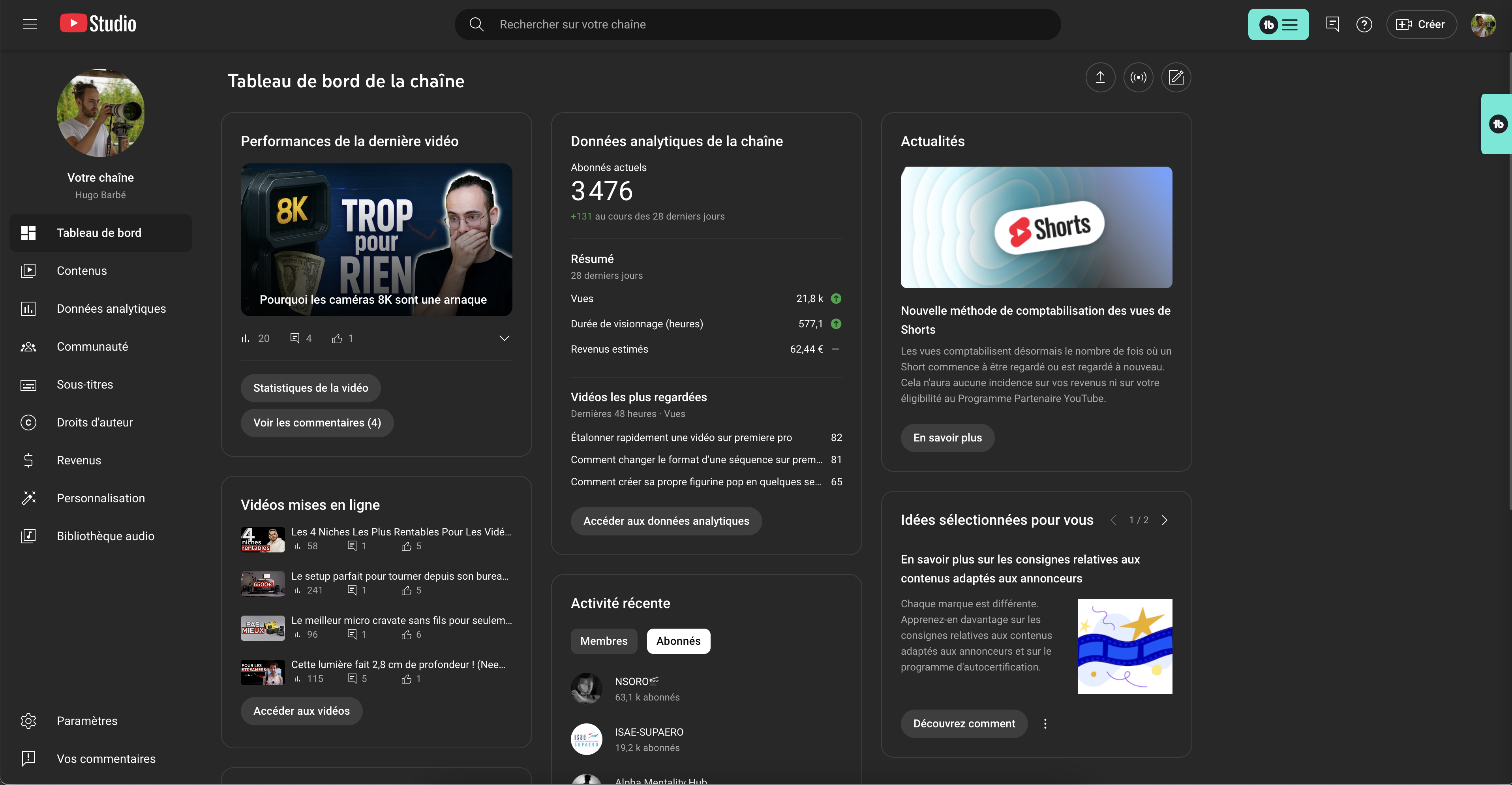Select Contenus in the sidebar
Viewport: 1512px width, 785px height.
tap(82, 270)
